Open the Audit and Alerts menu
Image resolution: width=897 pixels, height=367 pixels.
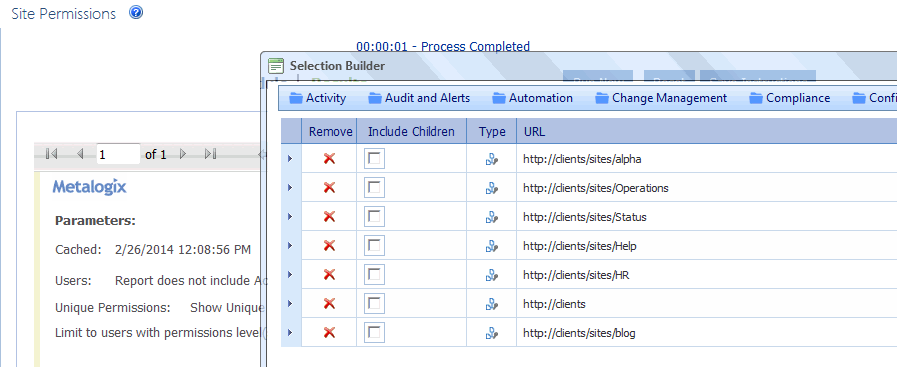click(x=419, y=98)
